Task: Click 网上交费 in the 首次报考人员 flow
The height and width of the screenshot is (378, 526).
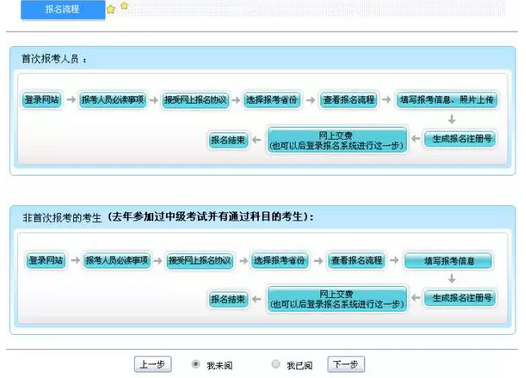Action: (x=337, y=140)
